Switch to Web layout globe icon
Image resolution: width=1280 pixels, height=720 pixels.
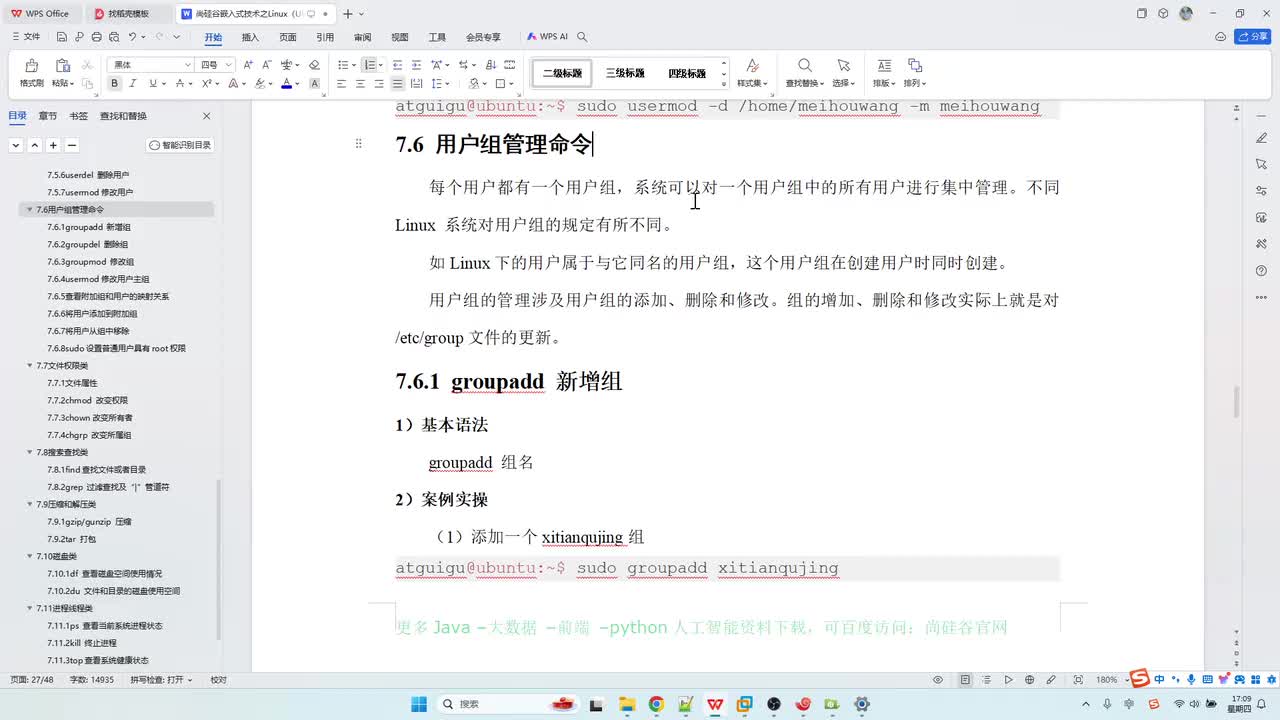click(1030, 680)
